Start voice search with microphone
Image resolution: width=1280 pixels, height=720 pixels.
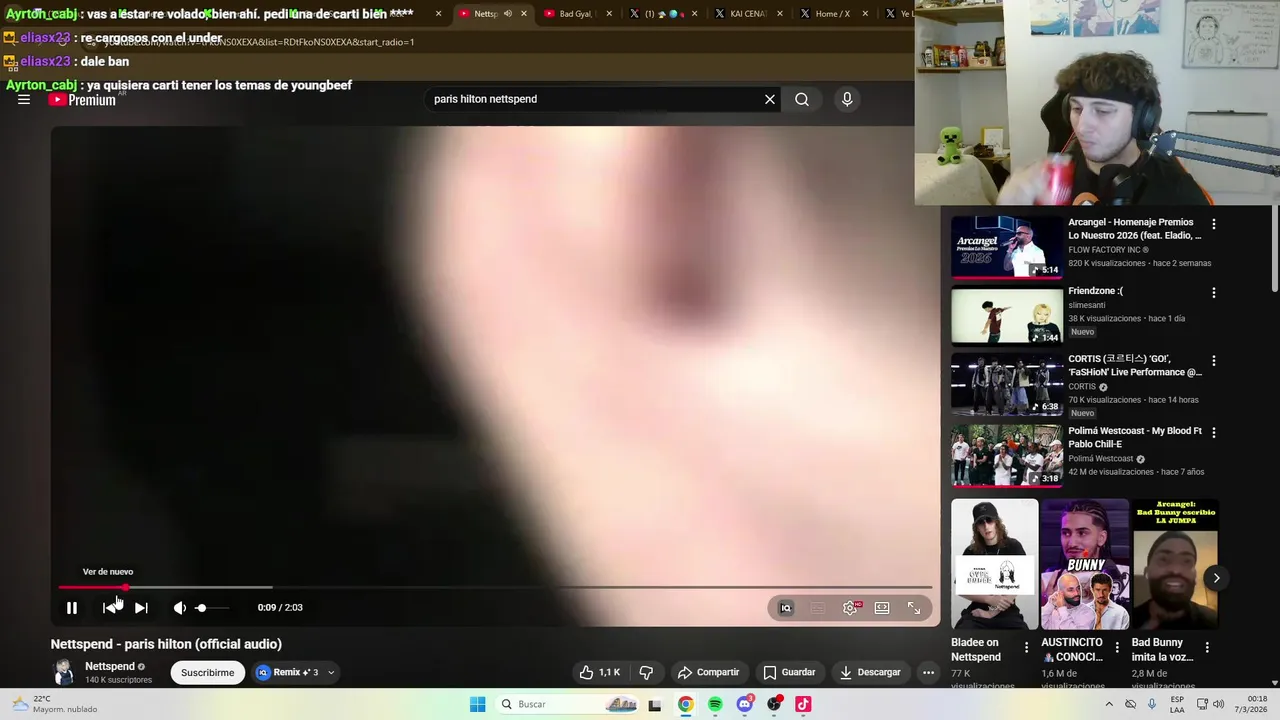(847, 99)
